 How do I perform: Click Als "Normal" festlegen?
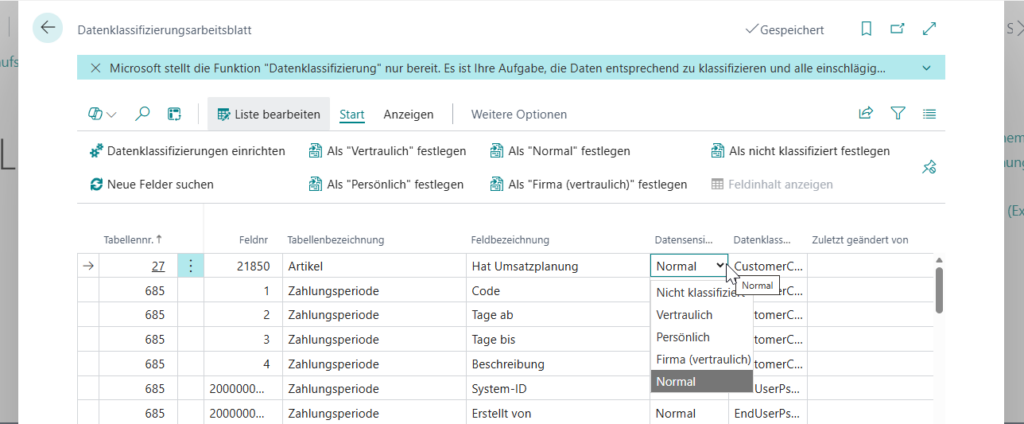click(x=560, y=151)
